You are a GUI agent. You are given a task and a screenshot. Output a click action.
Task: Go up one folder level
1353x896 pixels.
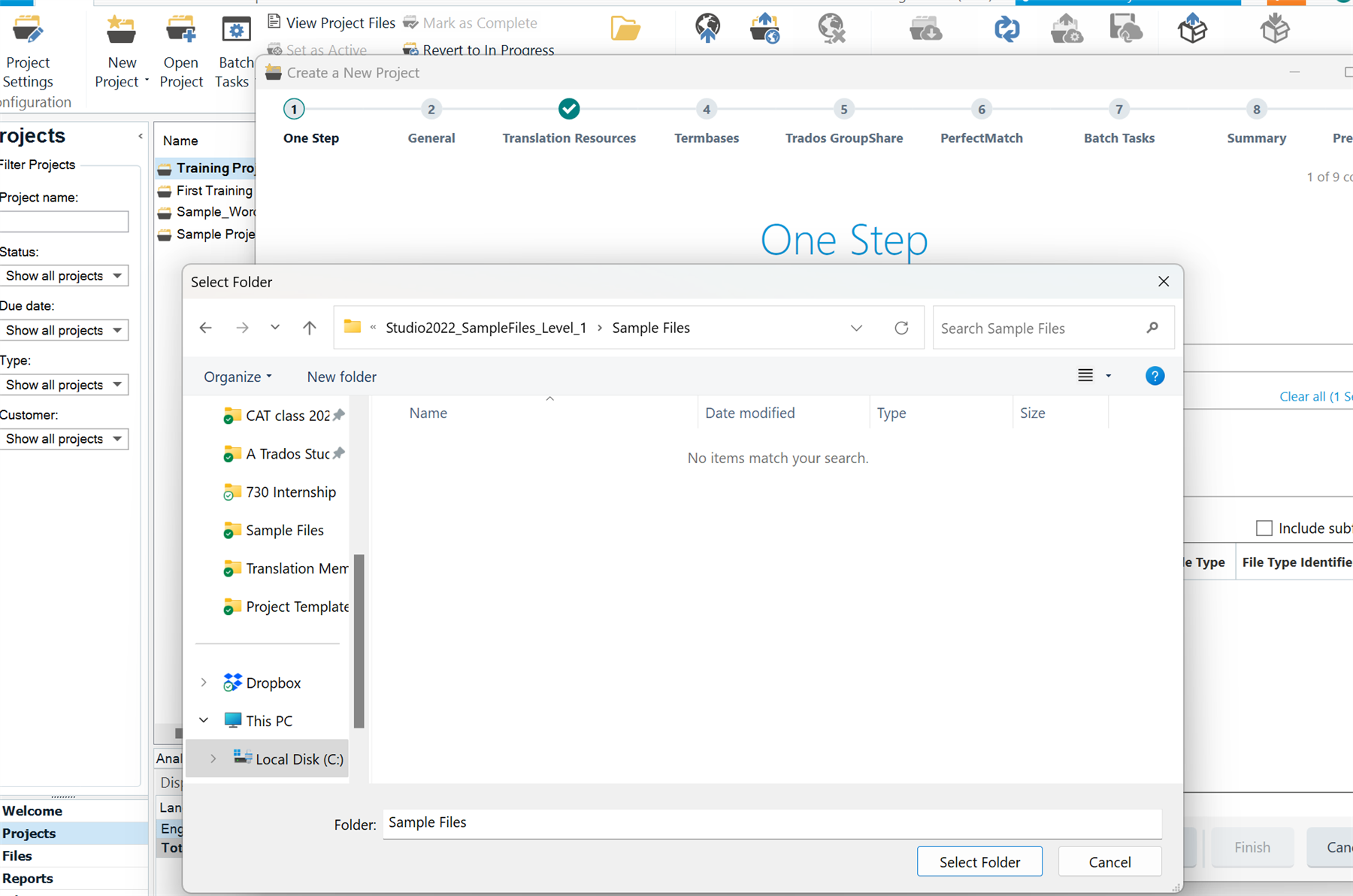click(309, 328)
